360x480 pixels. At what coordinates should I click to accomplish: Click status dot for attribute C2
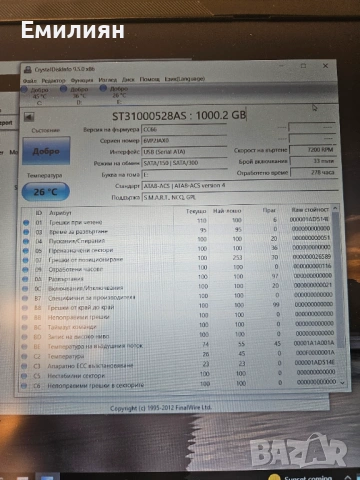pos(24,356)
